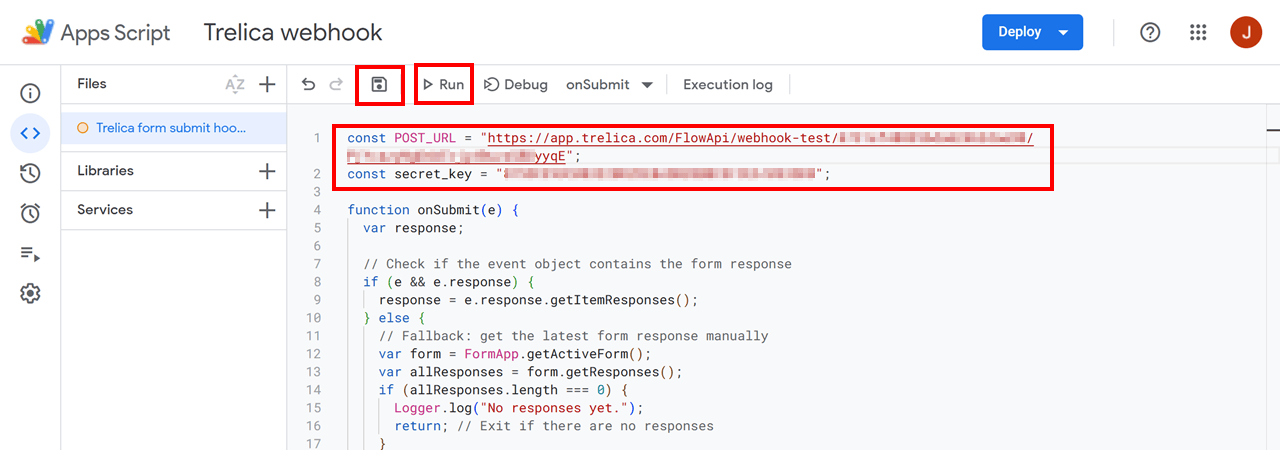Open the Help question mark icon

[x=1150, y=32]
